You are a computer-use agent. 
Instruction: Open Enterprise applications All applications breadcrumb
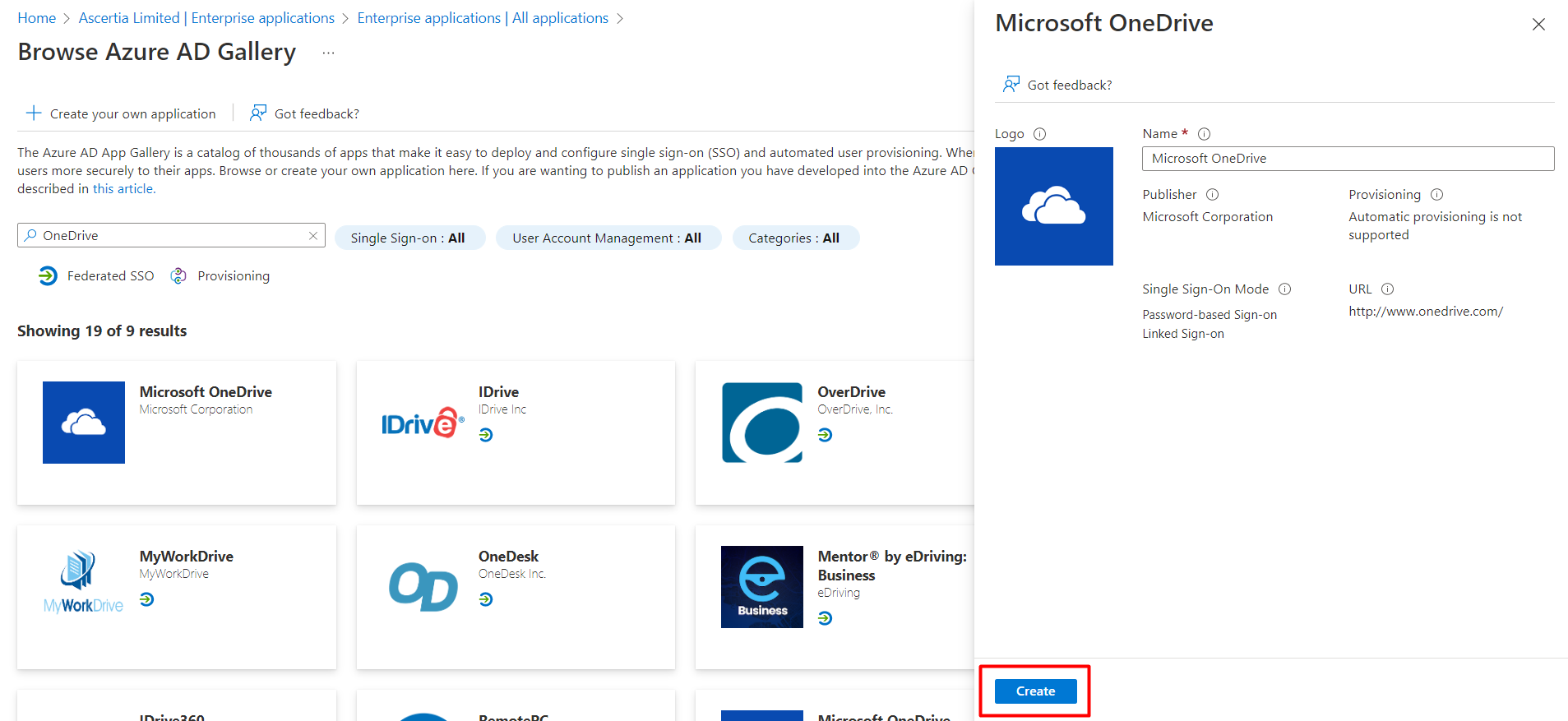(483, 18)
